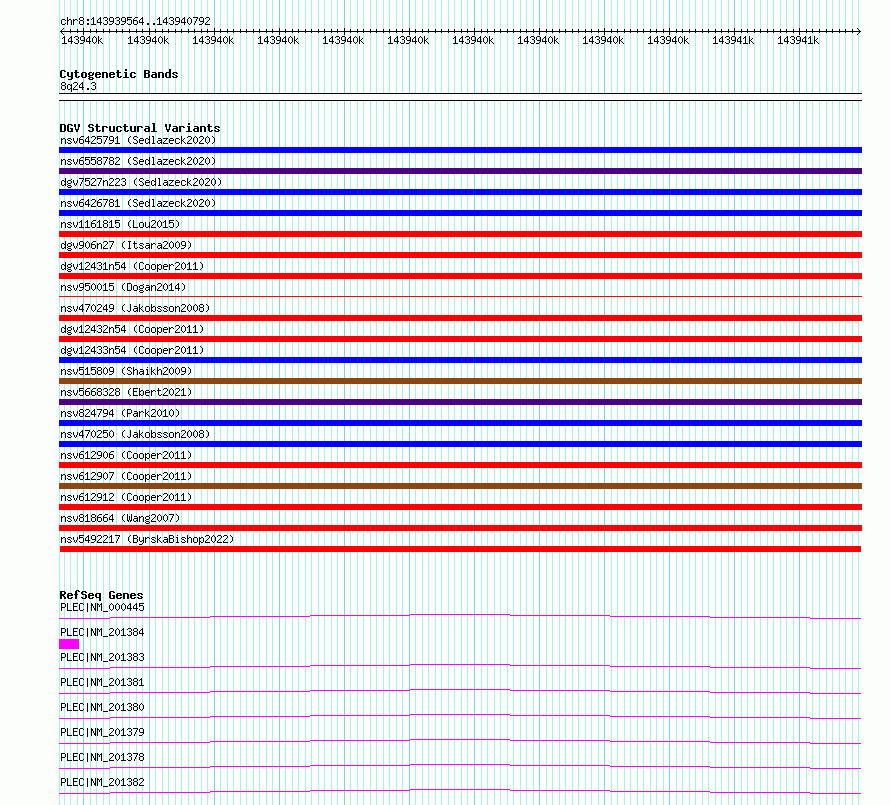
Task: Select variant nsv5492217 (ByrskaBishop2022)
Action: [147, 539]
